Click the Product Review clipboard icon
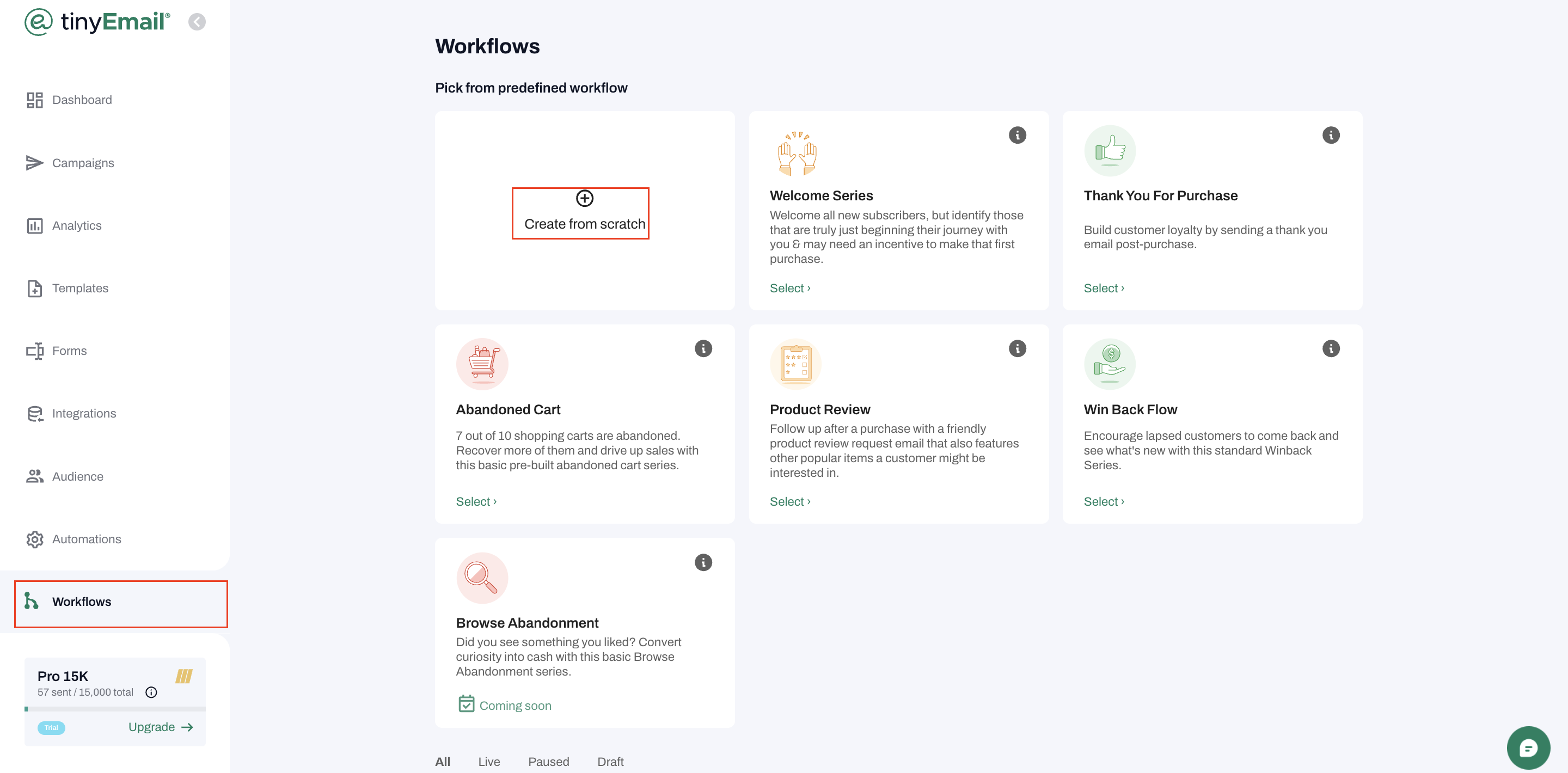 [795, 364]
